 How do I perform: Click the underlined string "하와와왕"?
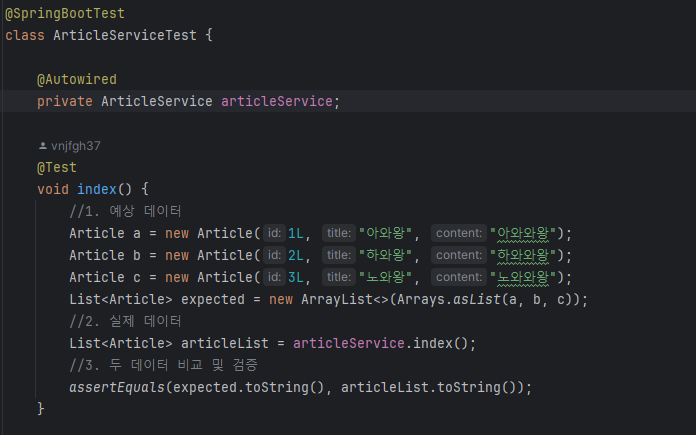(523, 255)
